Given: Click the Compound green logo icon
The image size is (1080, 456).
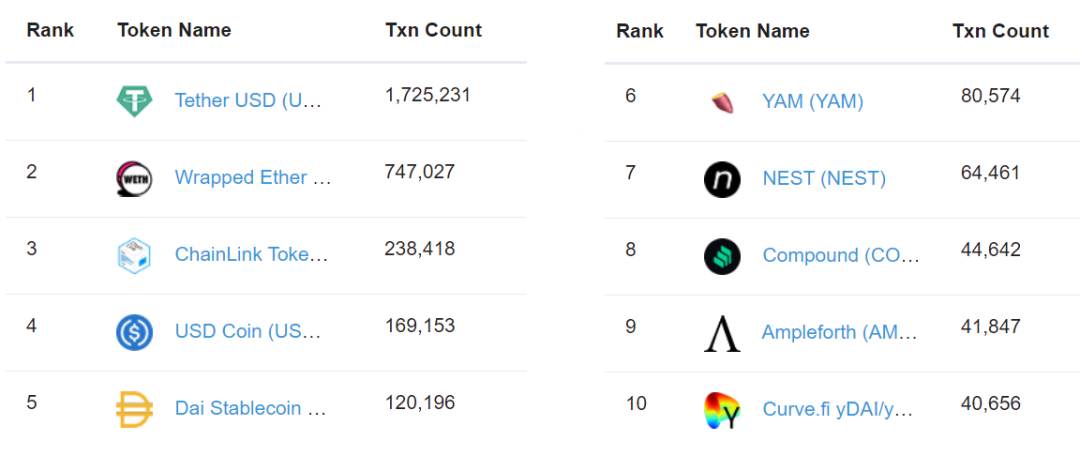Looking at the screenshot, I should [721, 255].
